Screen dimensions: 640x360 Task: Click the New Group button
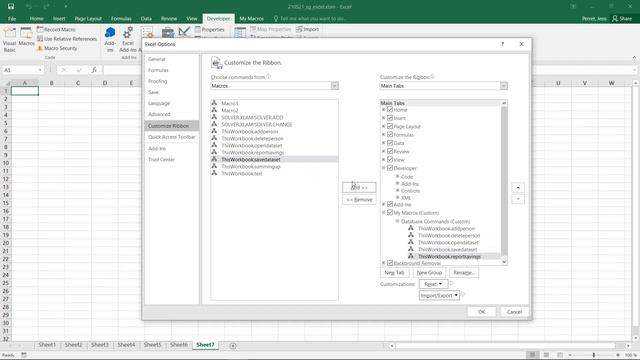point(429,273)
